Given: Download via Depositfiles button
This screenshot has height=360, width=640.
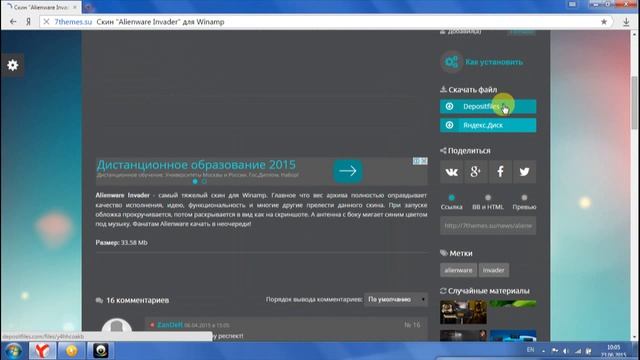Looking at the screenshot, I should tap(488, 107).
